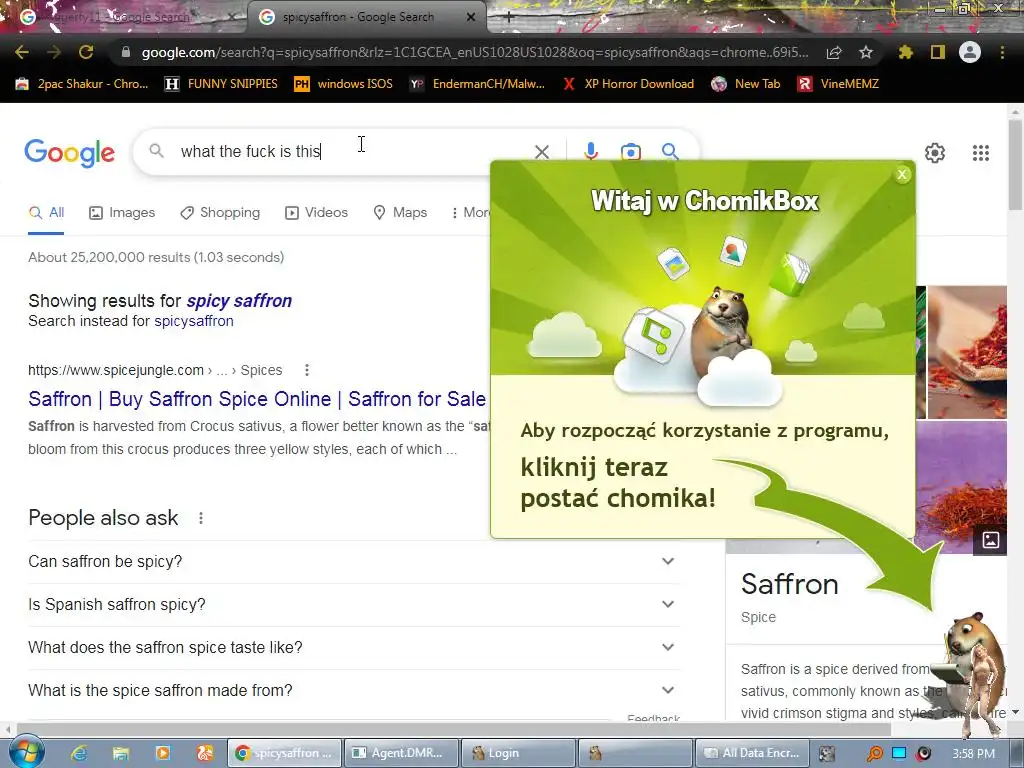Click the Google logo

(x=70, y=153)
